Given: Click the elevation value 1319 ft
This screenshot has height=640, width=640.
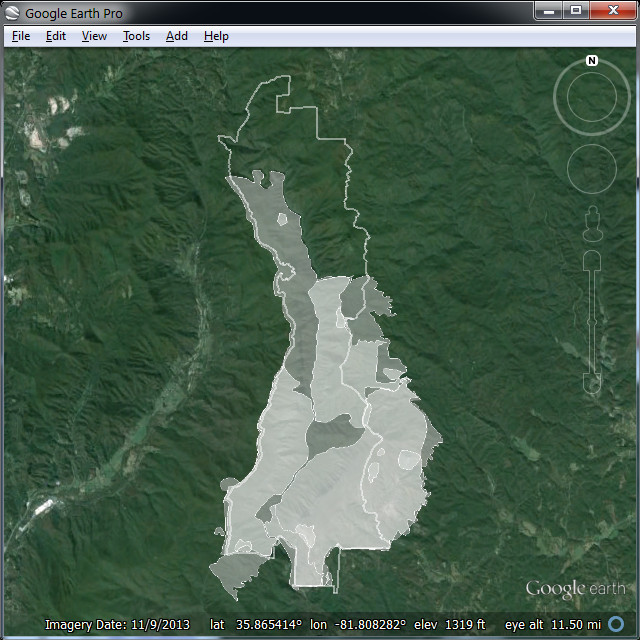Looking at the screenshot, I should point(465,624).
